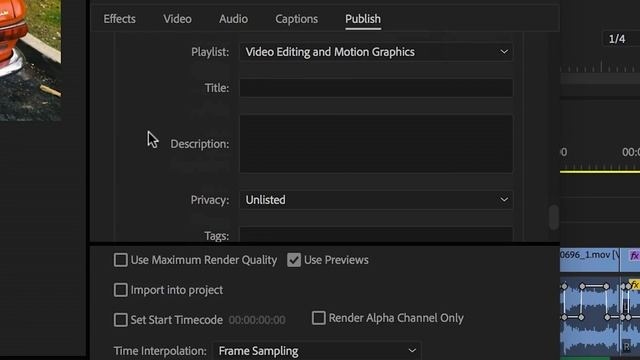This screenshot has width=640, height=360.
Task: Click the Tags input field
Action: pyautogui.click(x=376, y=235)
